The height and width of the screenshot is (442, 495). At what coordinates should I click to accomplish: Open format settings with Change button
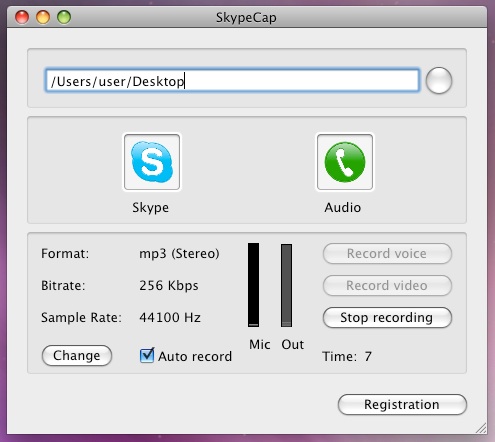77,355
